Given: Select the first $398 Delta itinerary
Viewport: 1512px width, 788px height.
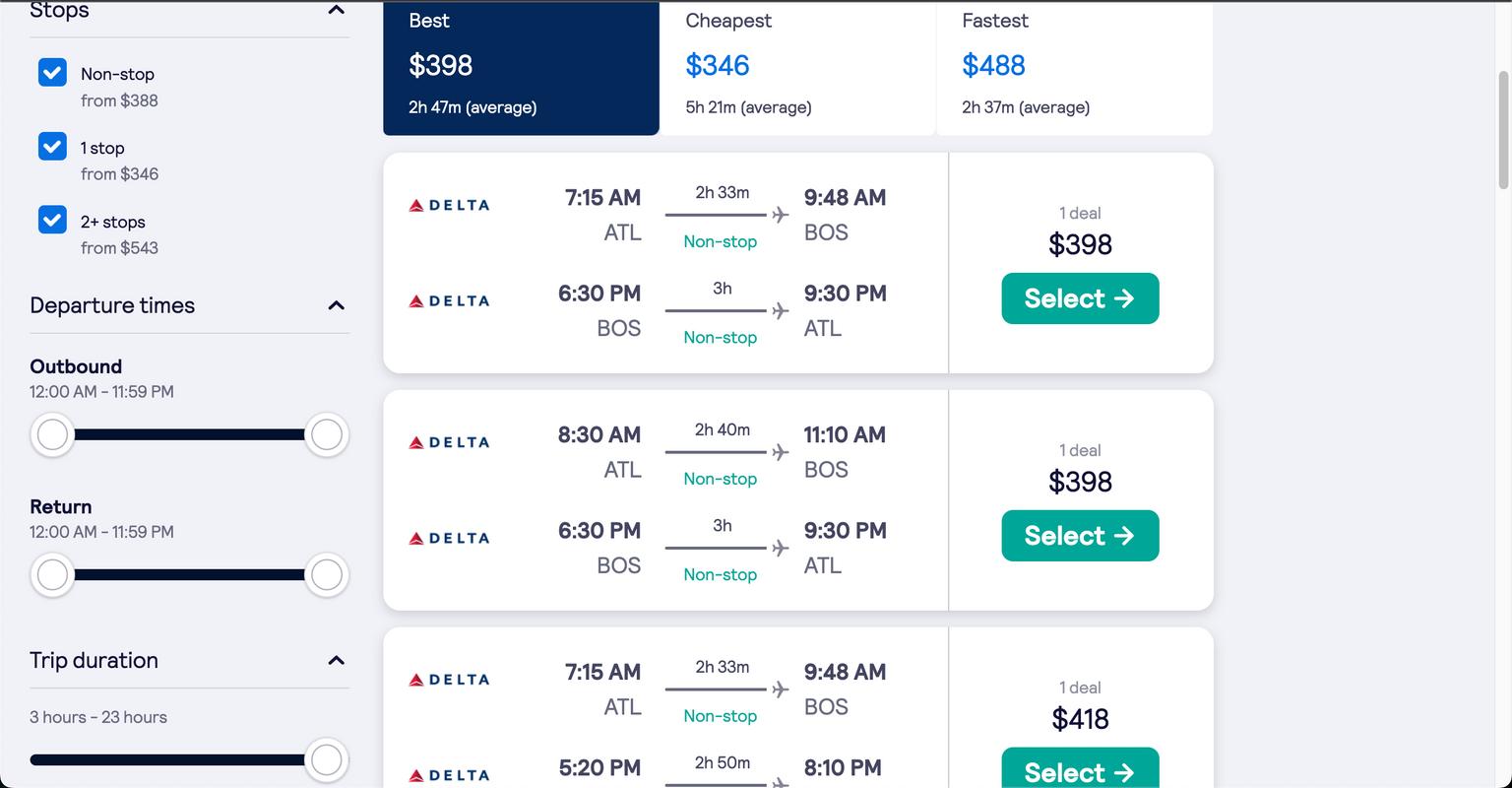Looking at the screenshot, I should click(x=1080, y=298).
